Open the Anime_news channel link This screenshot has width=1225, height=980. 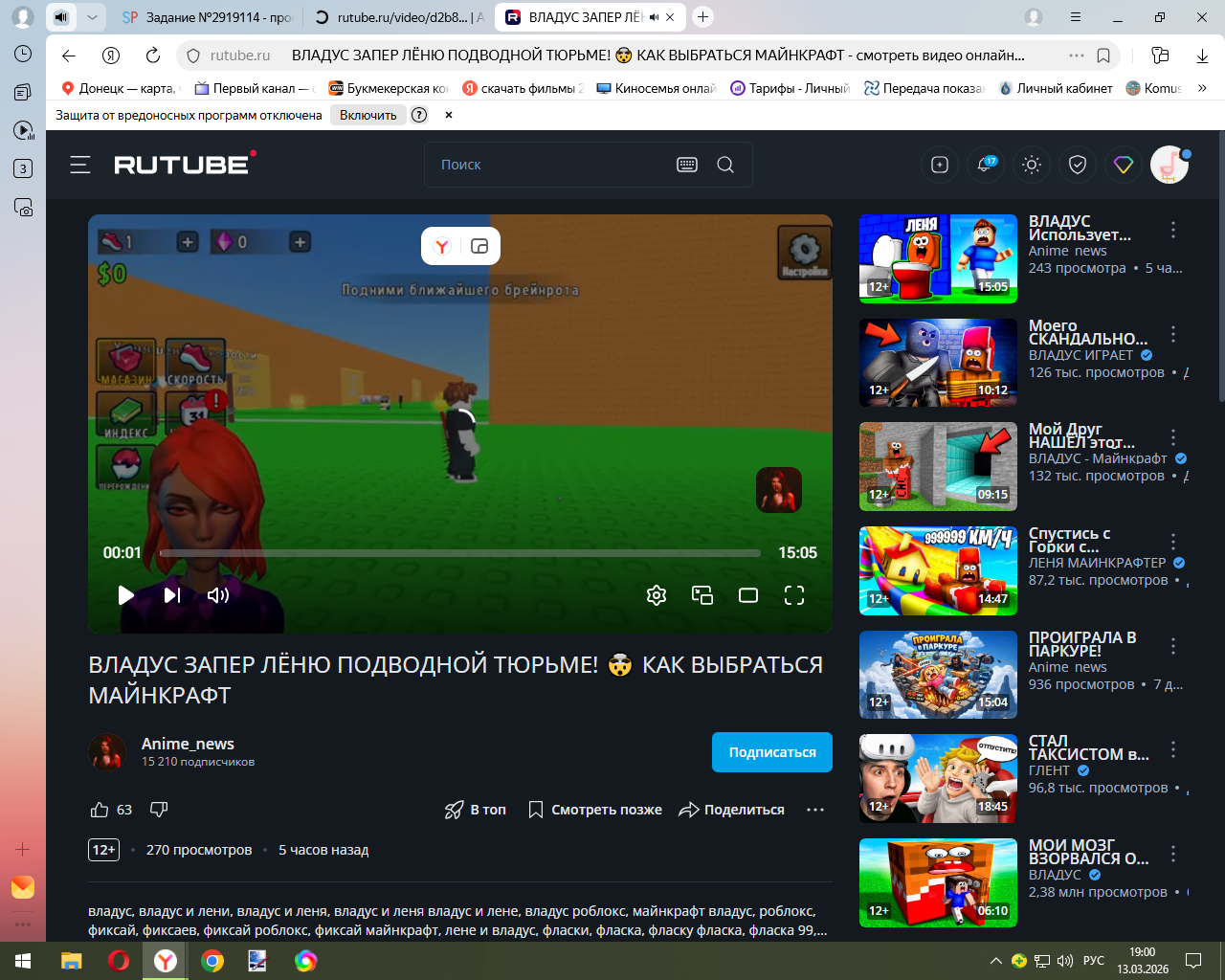click(x=188, y=744)
